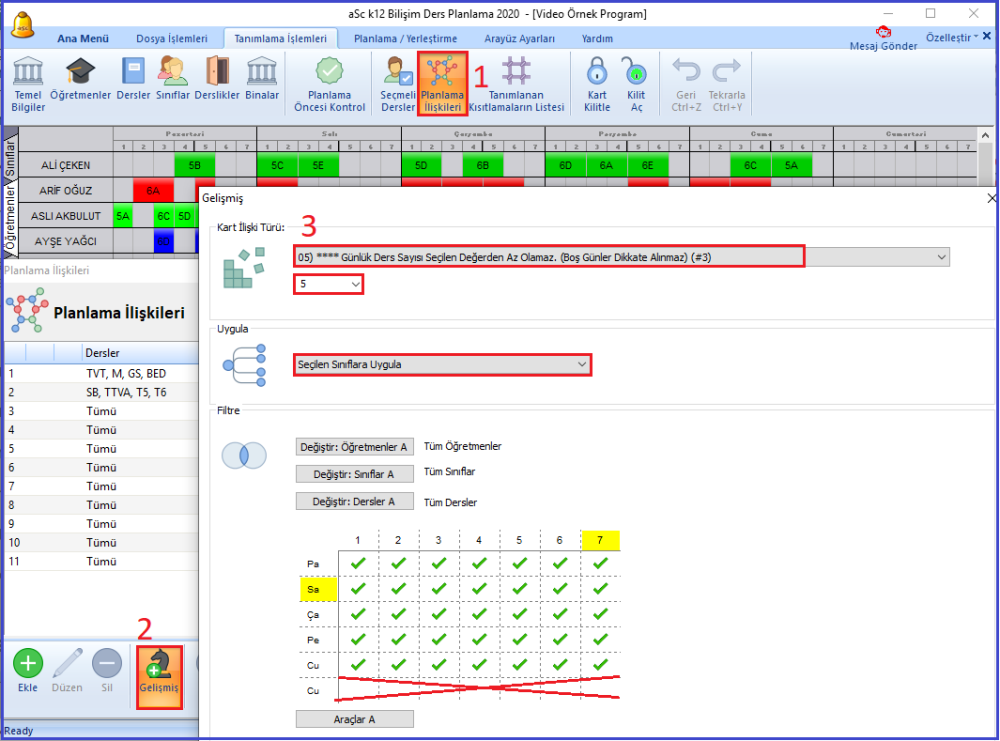Select ALİ ÇEKEN teacher row
1000x741 pixels.
click(66, 165)
